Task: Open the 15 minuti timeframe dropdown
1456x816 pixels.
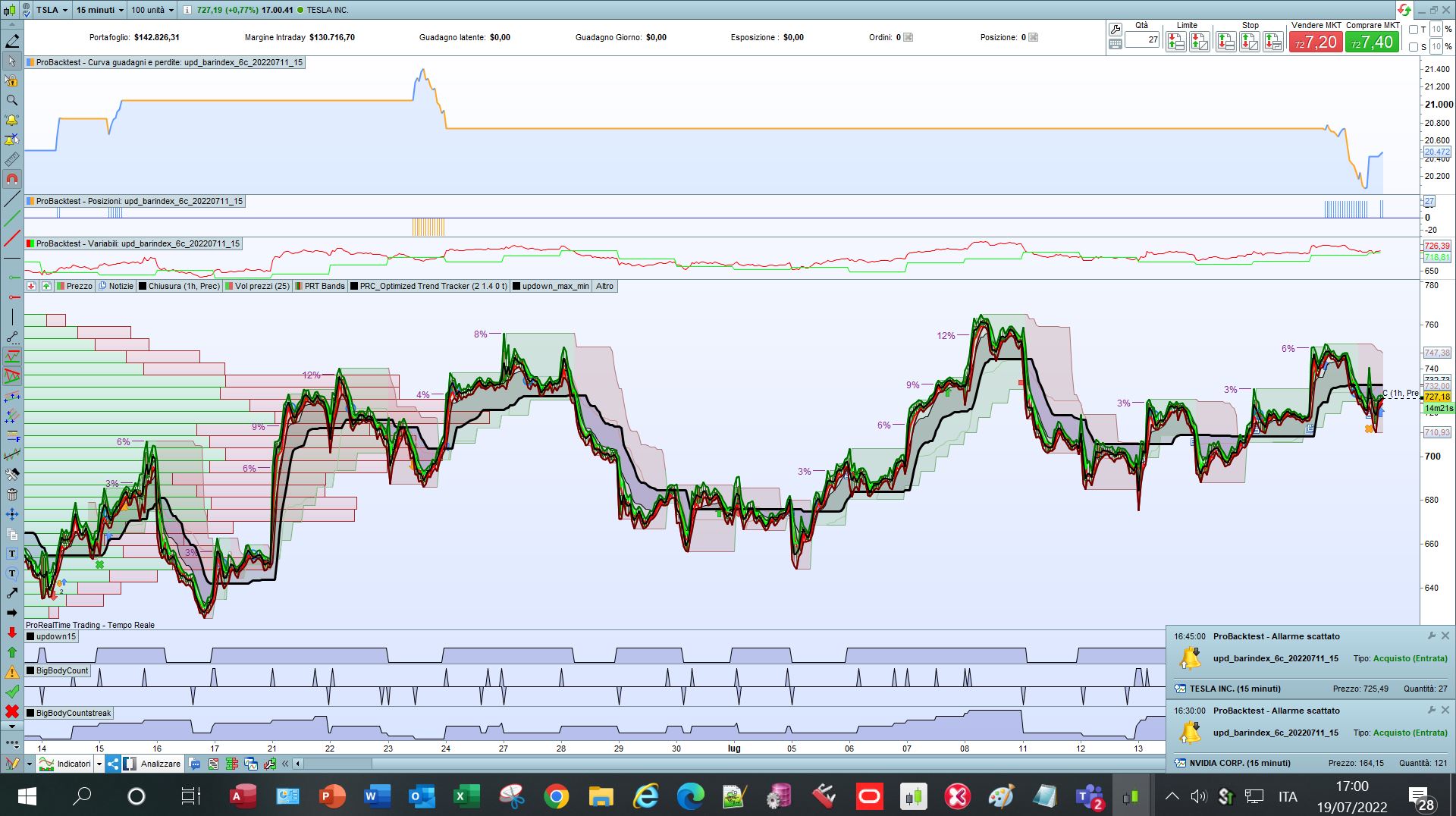Action: [x=101, y=10]
